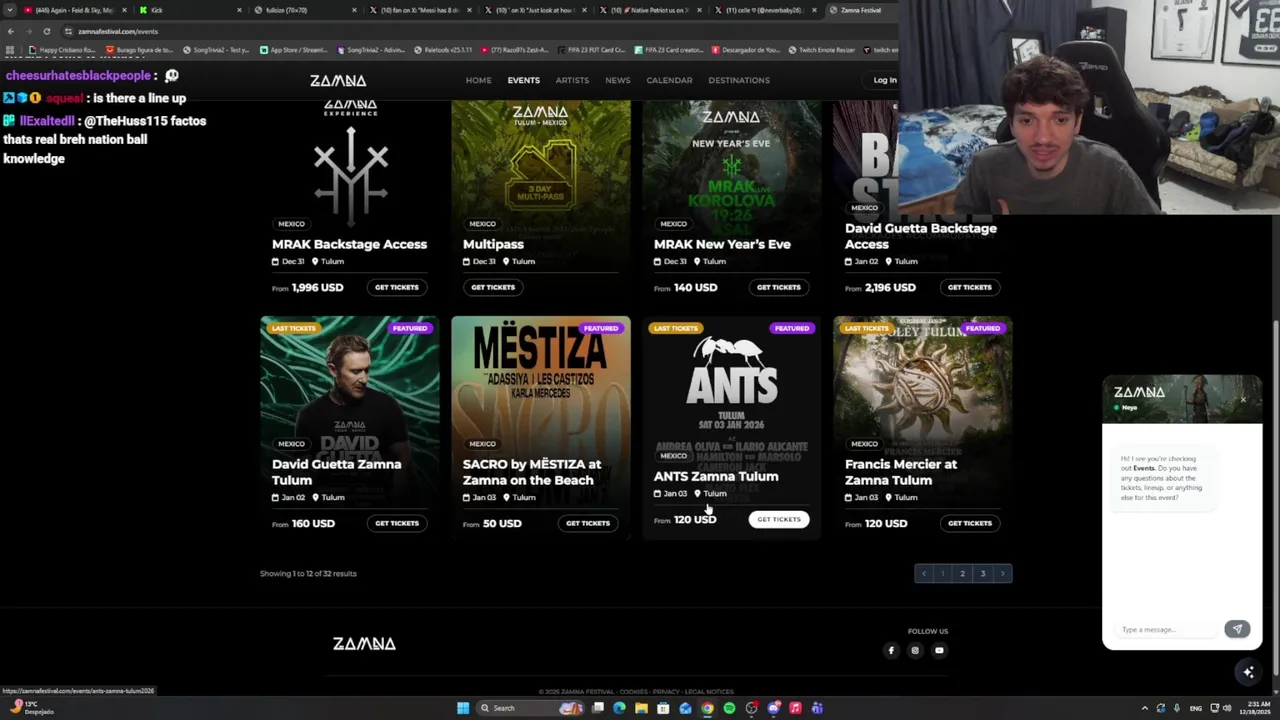Open the DESTINATIONS nav item

[739, 80]
